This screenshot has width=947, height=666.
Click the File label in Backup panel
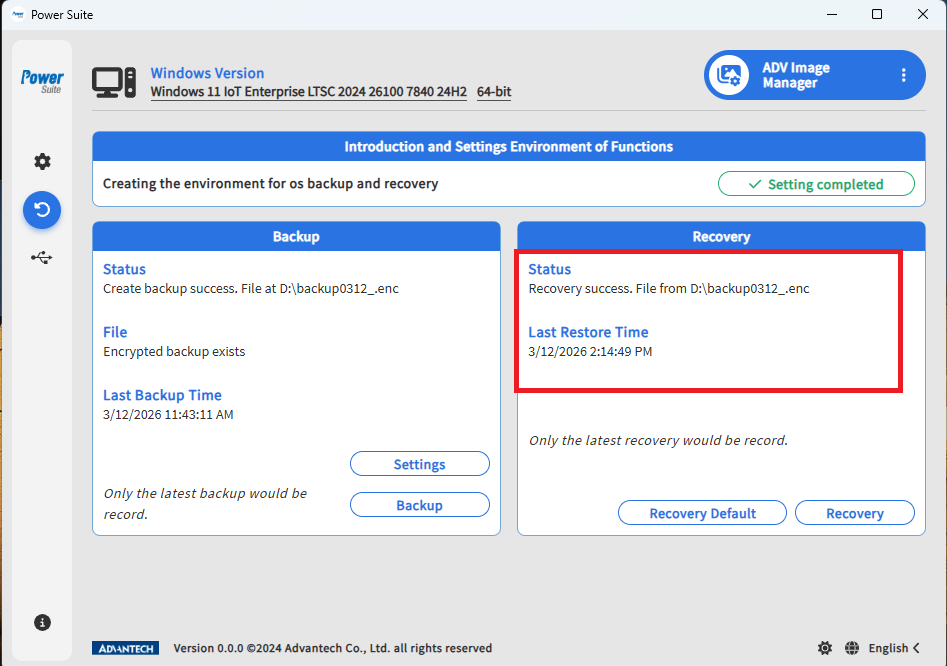115,332
